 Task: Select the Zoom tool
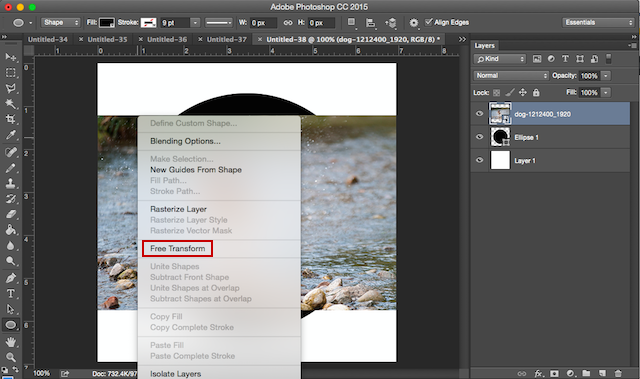point(11,357)
